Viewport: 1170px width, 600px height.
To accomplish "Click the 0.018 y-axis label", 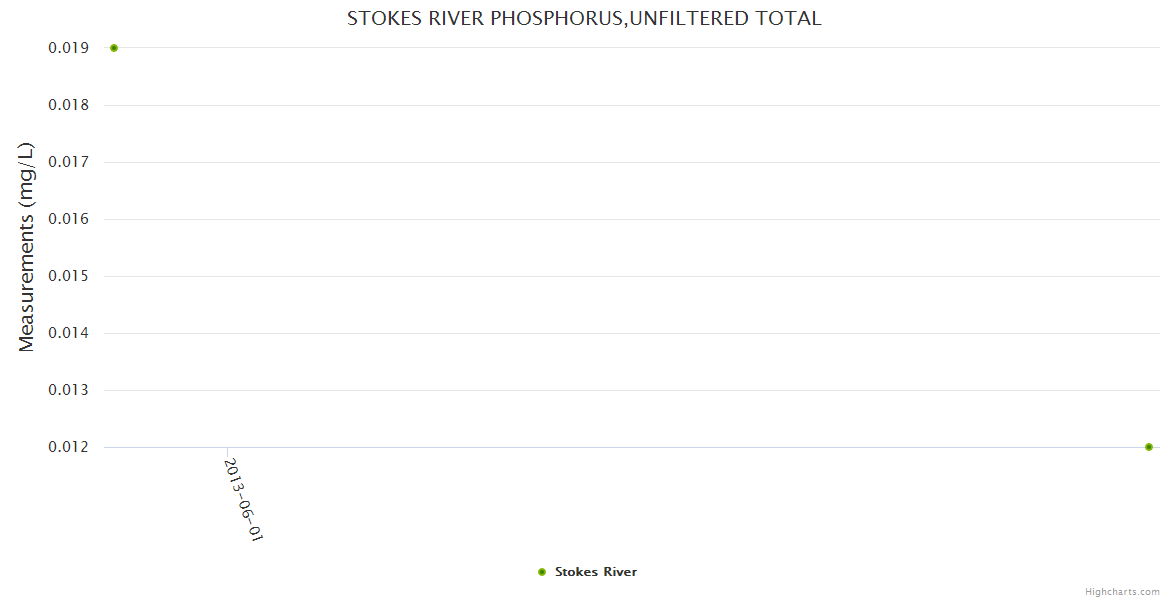I will coord(68,105).
